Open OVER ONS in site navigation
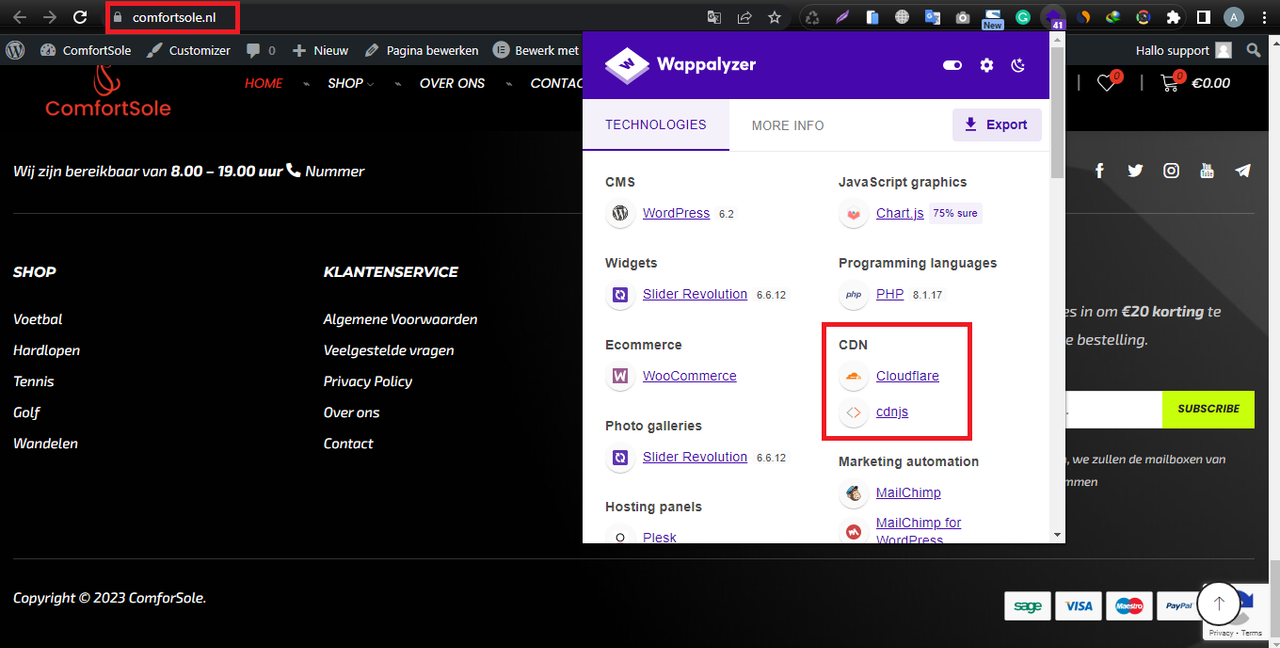This screenshot has width=1280, height=648. tap(452, 83)
